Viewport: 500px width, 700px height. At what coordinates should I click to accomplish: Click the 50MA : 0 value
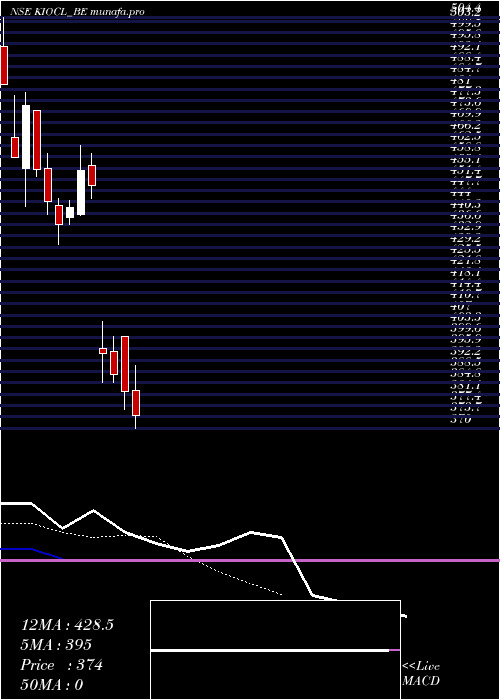[52, 685]
